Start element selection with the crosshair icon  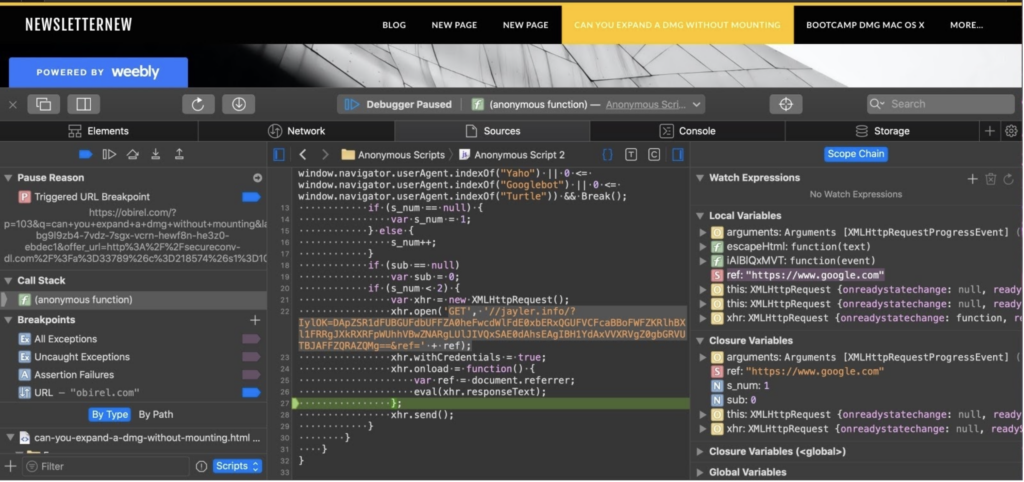(785, 104)
